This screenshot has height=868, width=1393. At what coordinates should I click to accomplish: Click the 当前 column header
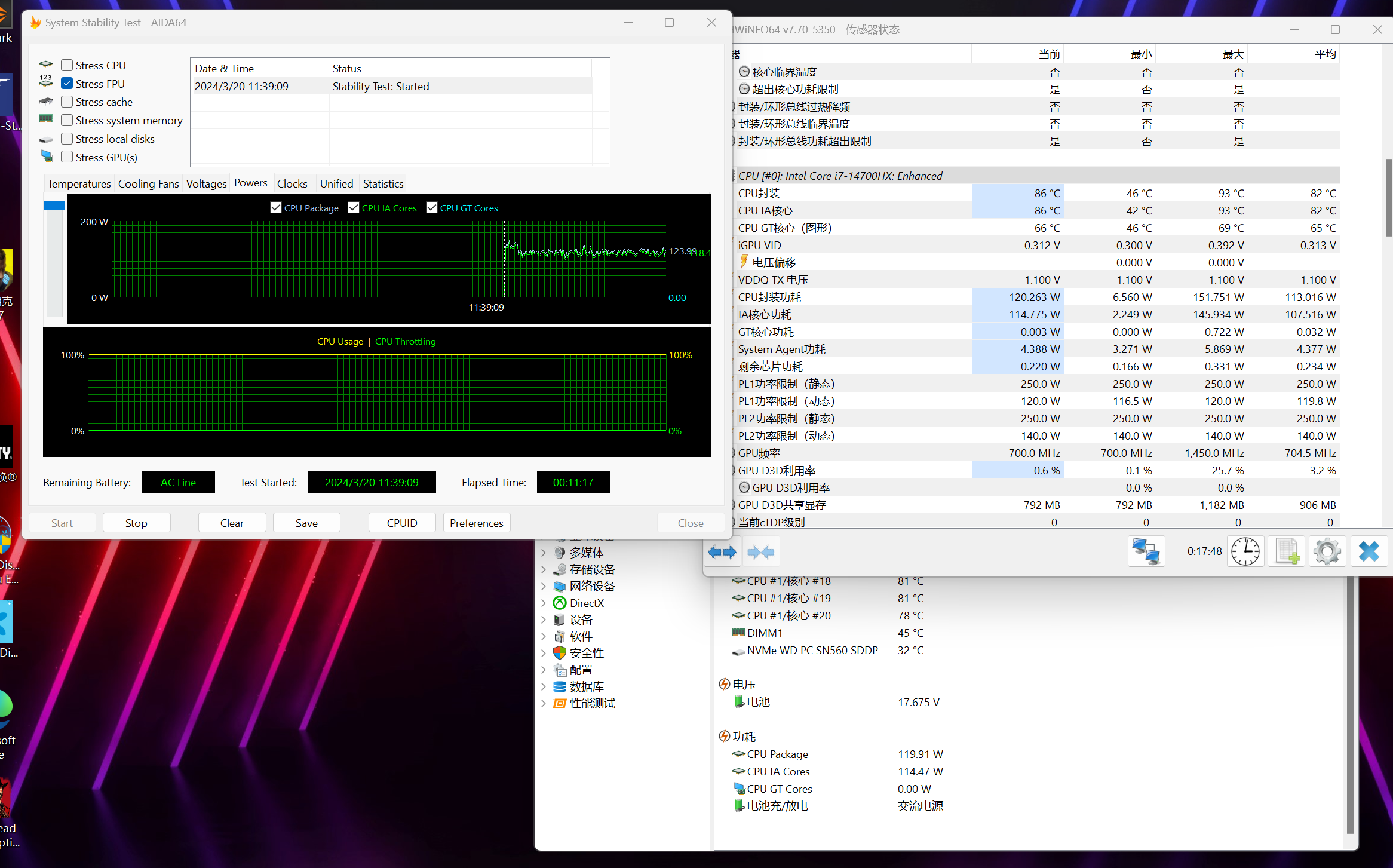tap(1018, 54)
